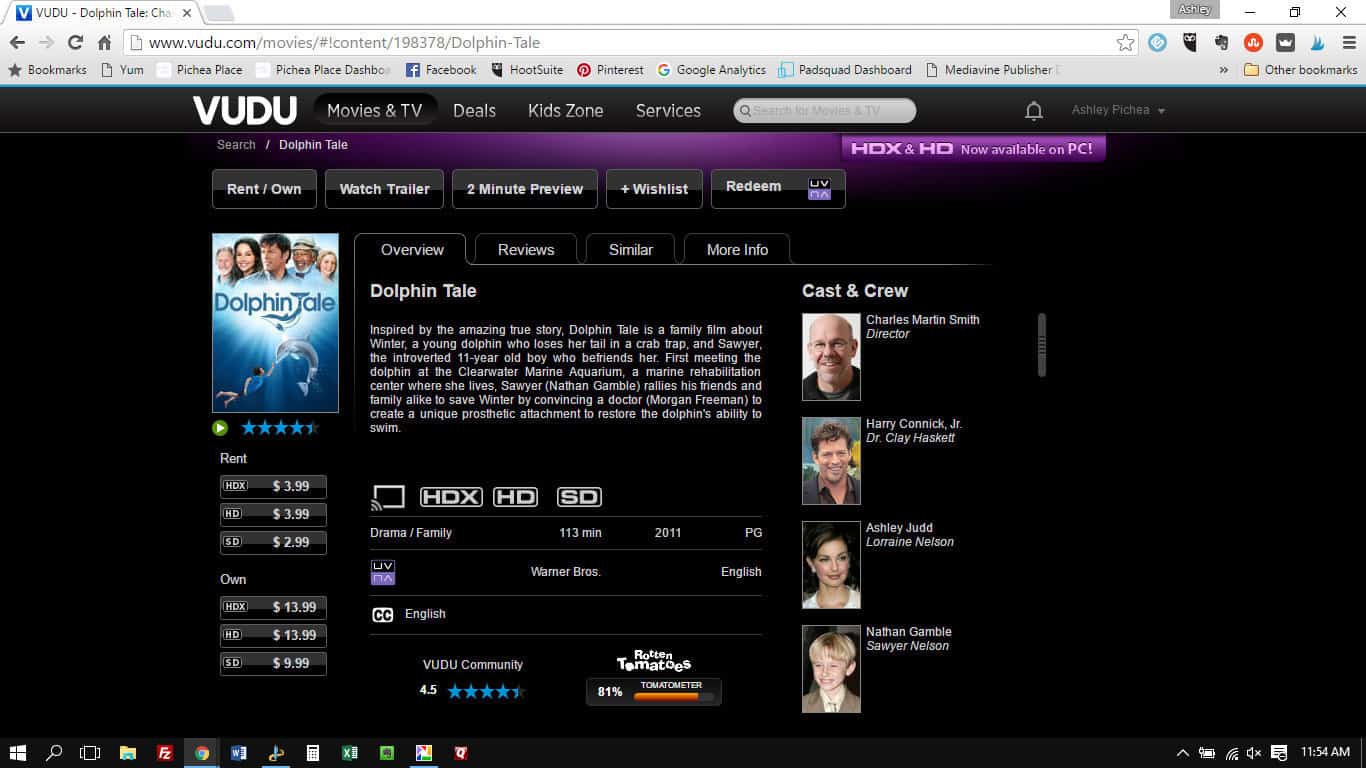1366x768 pixels.
Task: Click the crown extension icon
Action: tap(1285, 43)
